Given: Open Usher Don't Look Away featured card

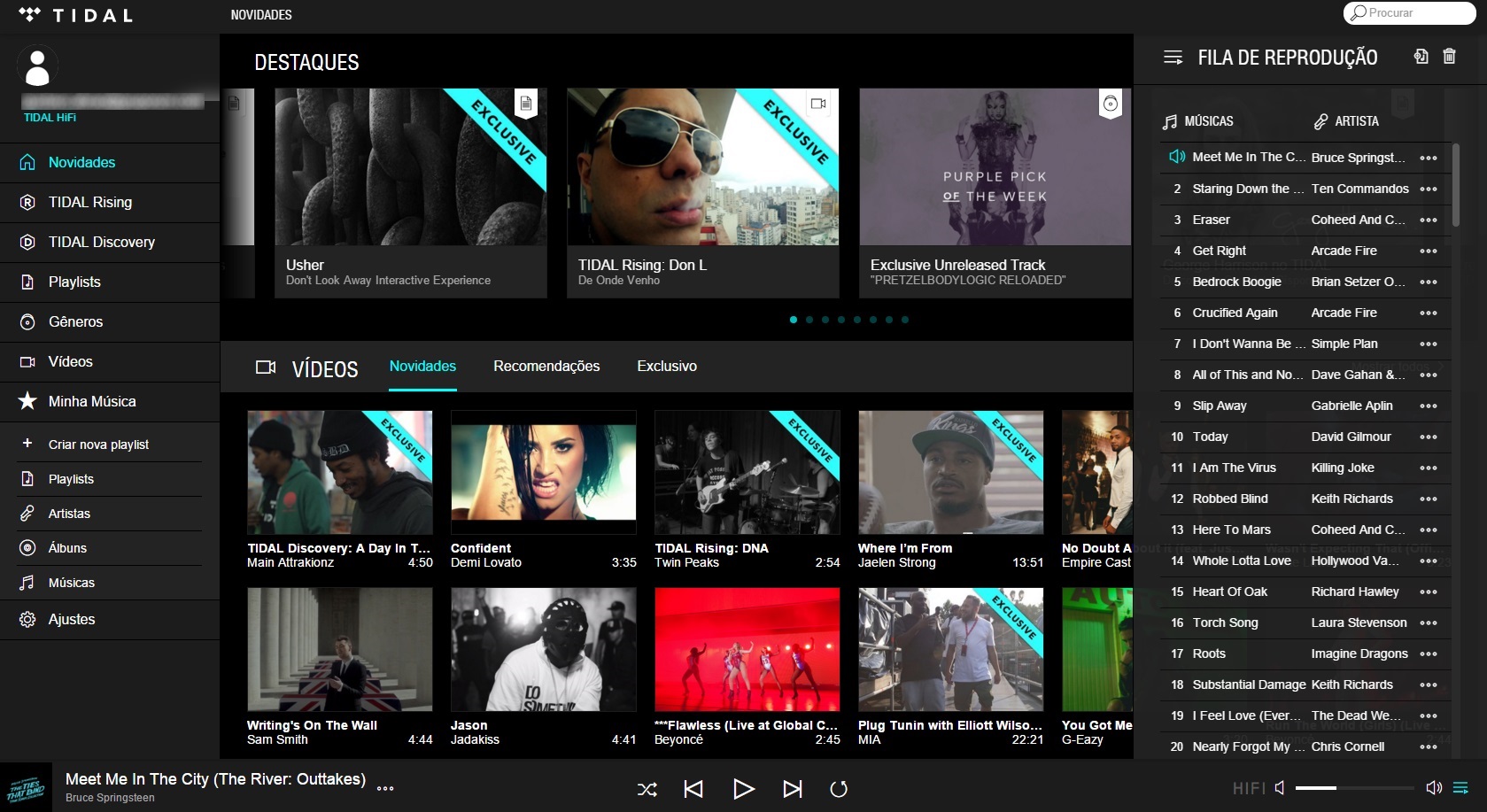Looking at the screenshot, I should click(x=411, y=193).
